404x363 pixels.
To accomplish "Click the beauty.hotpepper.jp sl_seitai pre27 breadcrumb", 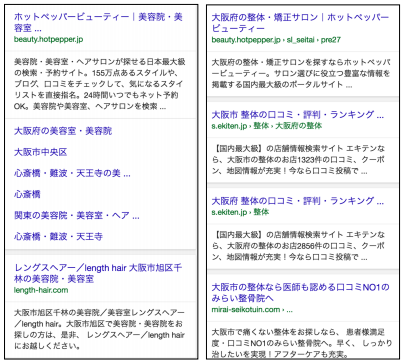I will pyautogui.click(x=276, y=40).
